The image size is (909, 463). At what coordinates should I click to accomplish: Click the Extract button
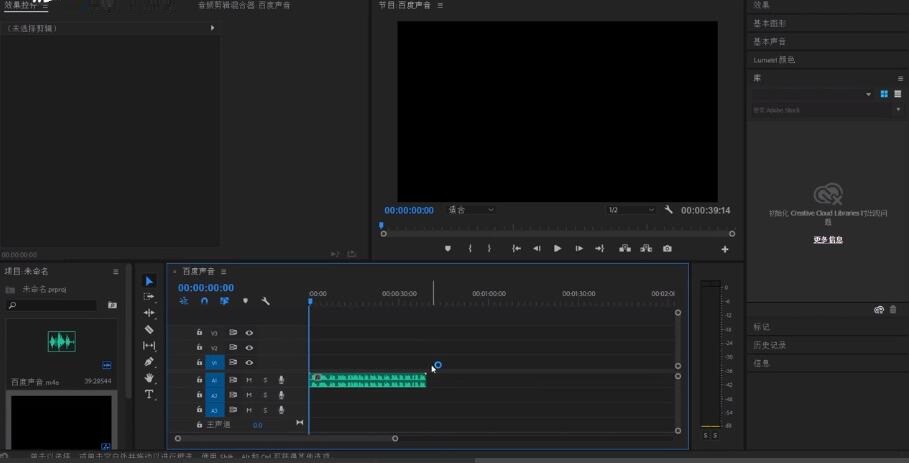[646, 249]
